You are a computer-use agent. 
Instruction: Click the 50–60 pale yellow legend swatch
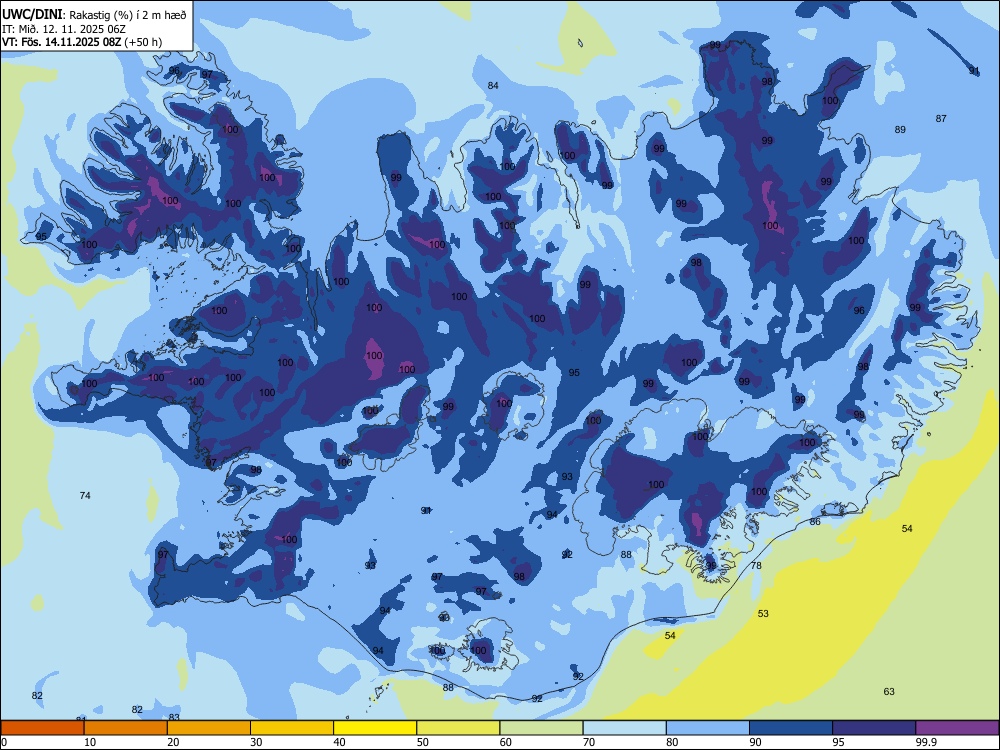click(x=458, y=728)
